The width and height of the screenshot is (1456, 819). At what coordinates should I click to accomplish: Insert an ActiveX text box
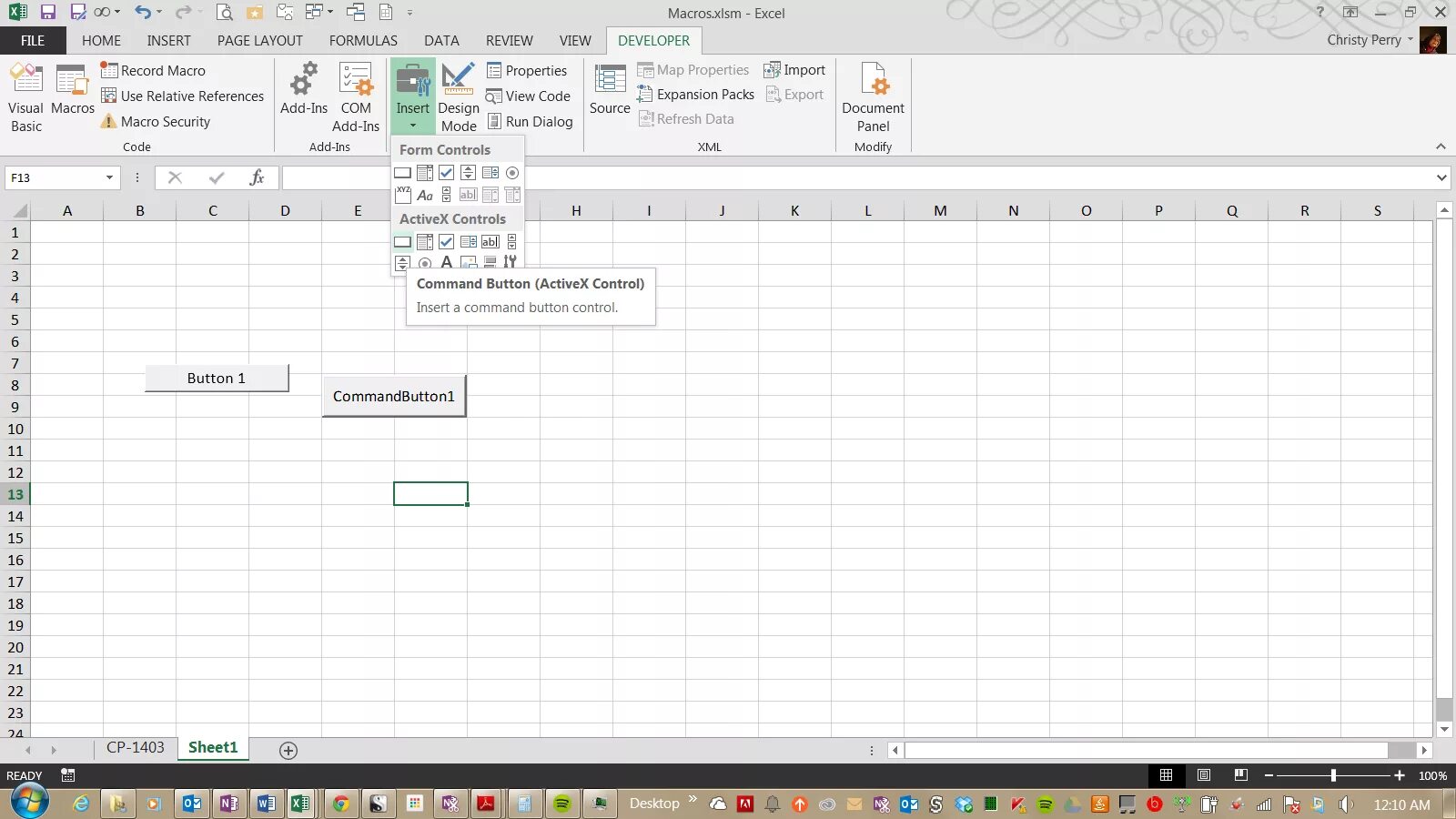click(x=490, y=242)
